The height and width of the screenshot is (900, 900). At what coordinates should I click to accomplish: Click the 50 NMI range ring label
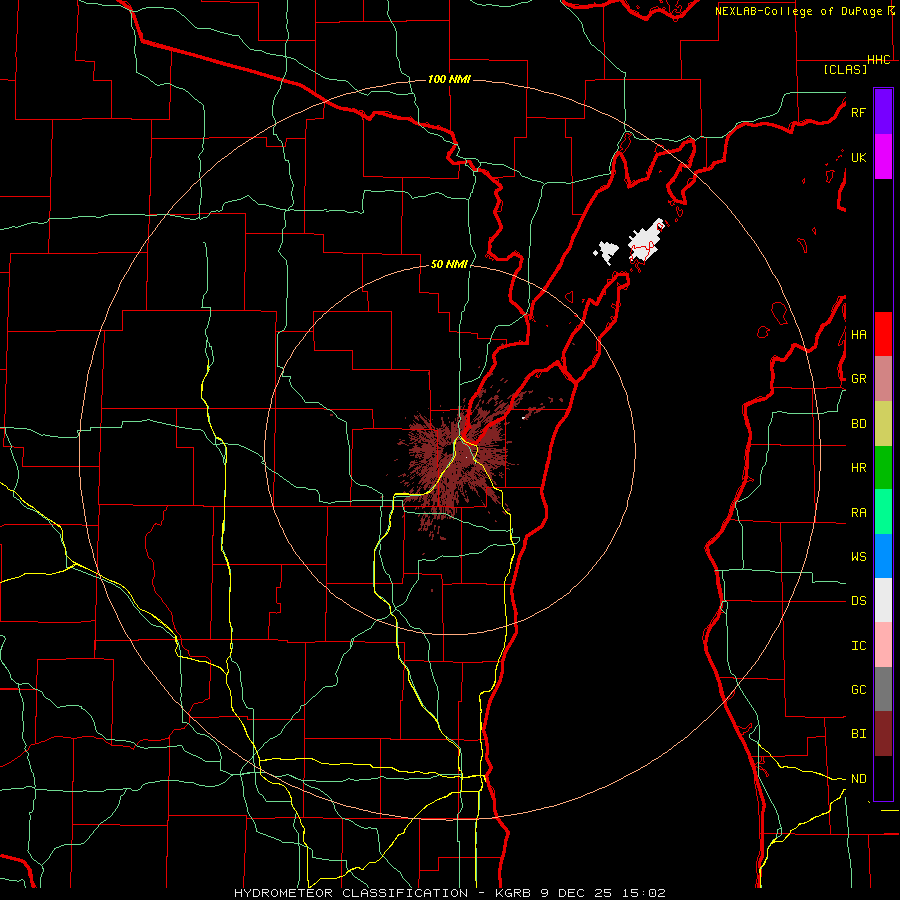(x=449, y=264)
